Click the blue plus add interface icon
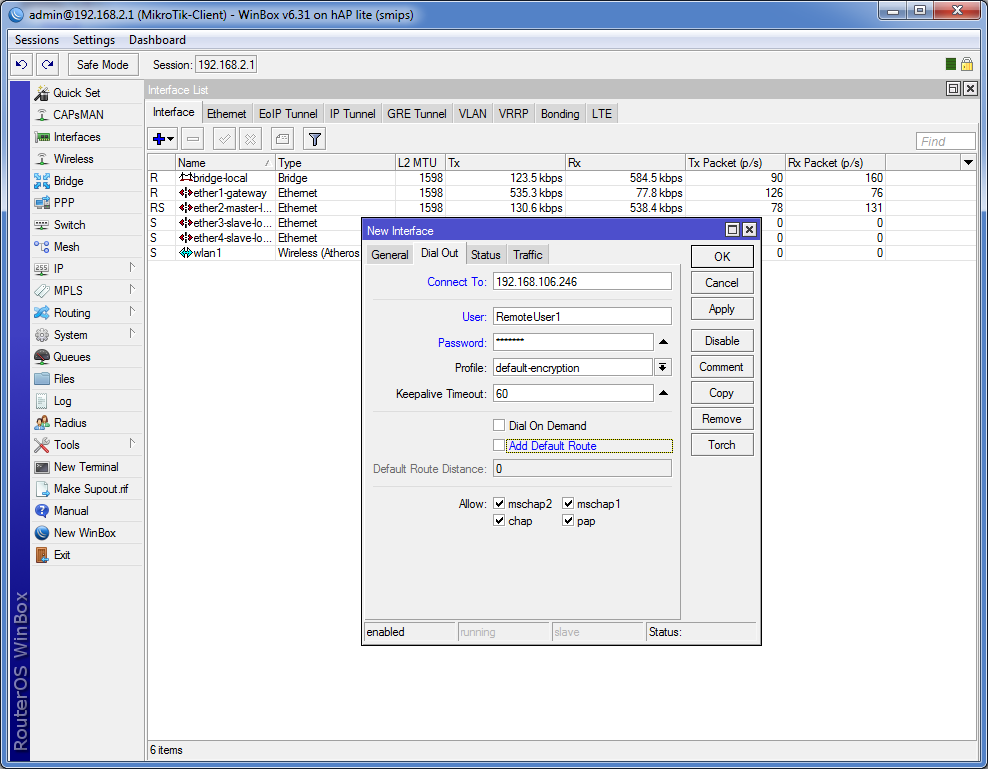The width and height of the screenshot is (988, 769). pos(159,139)
